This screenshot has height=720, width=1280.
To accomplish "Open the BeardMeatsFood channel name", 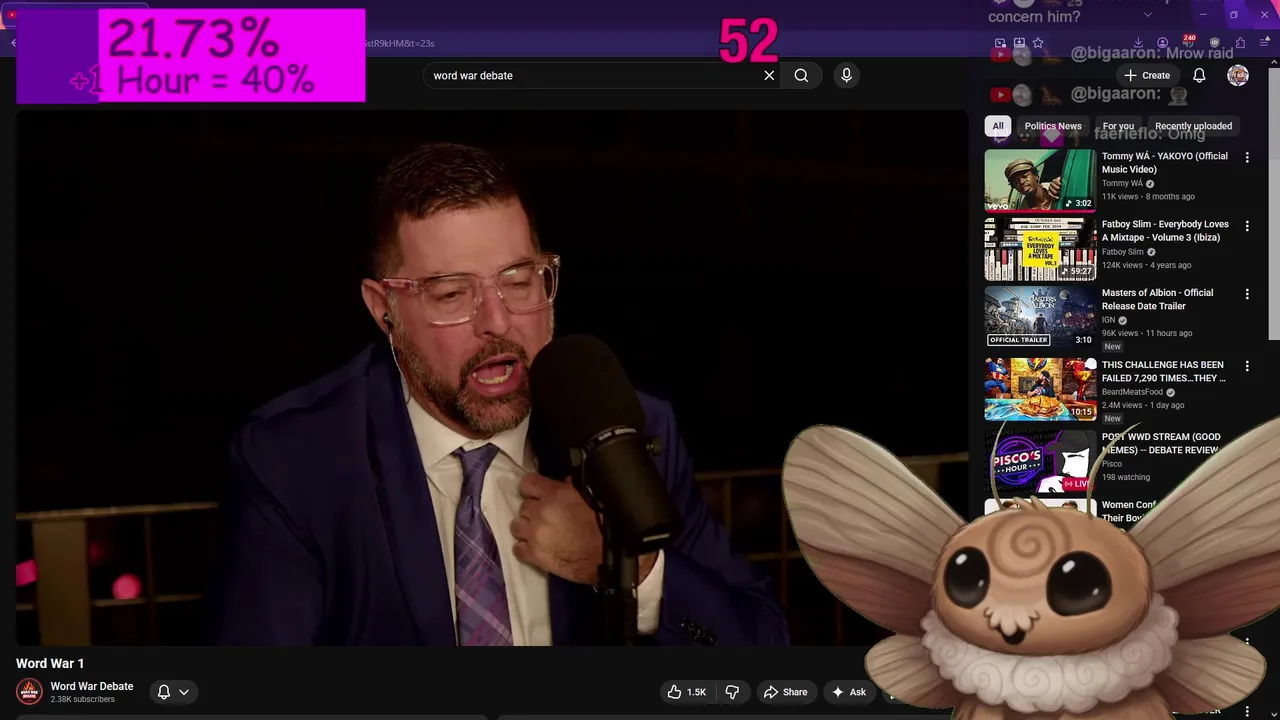I will coord(1132,392).
